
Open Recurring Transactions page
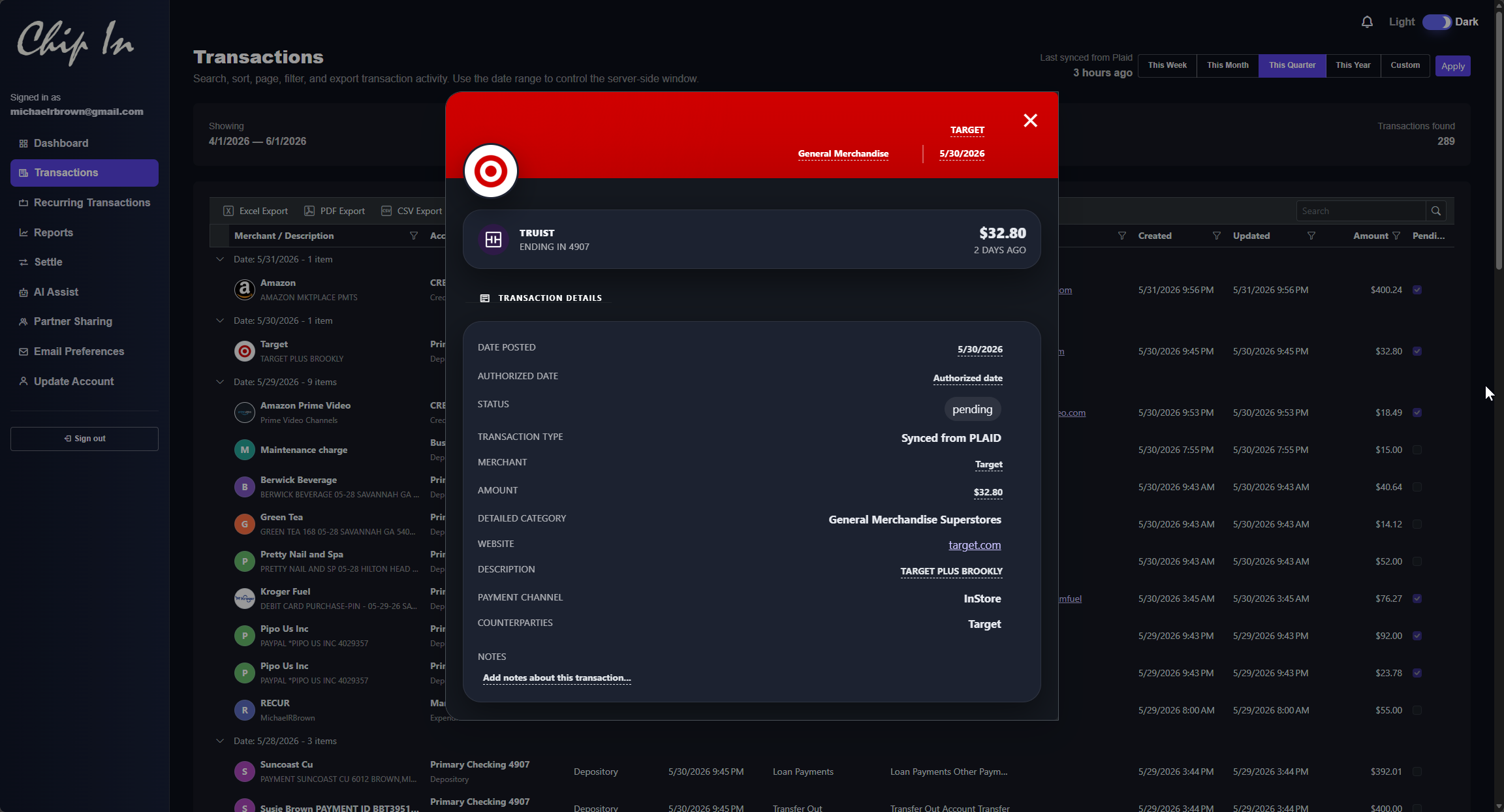[x=84, y=202]
